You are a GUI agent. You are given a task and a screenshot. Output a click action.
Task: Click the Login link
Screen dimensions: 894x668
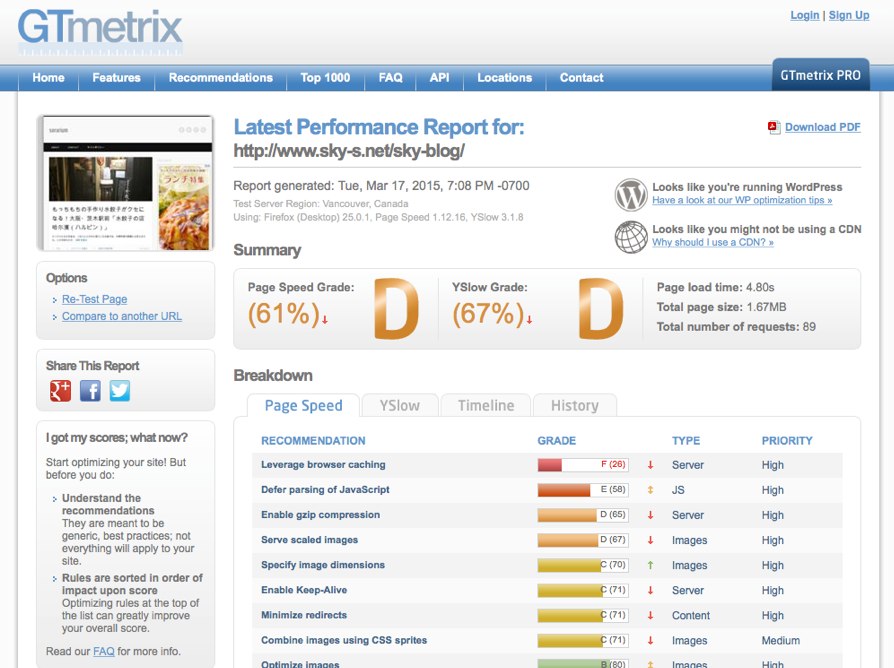pos(804,15)
